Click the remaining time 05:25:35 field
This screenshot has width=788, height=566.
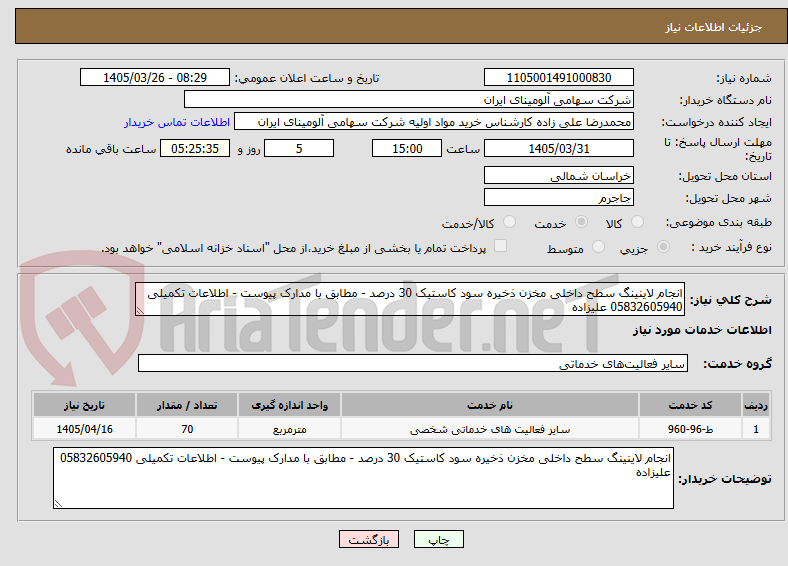click(195, 148)
